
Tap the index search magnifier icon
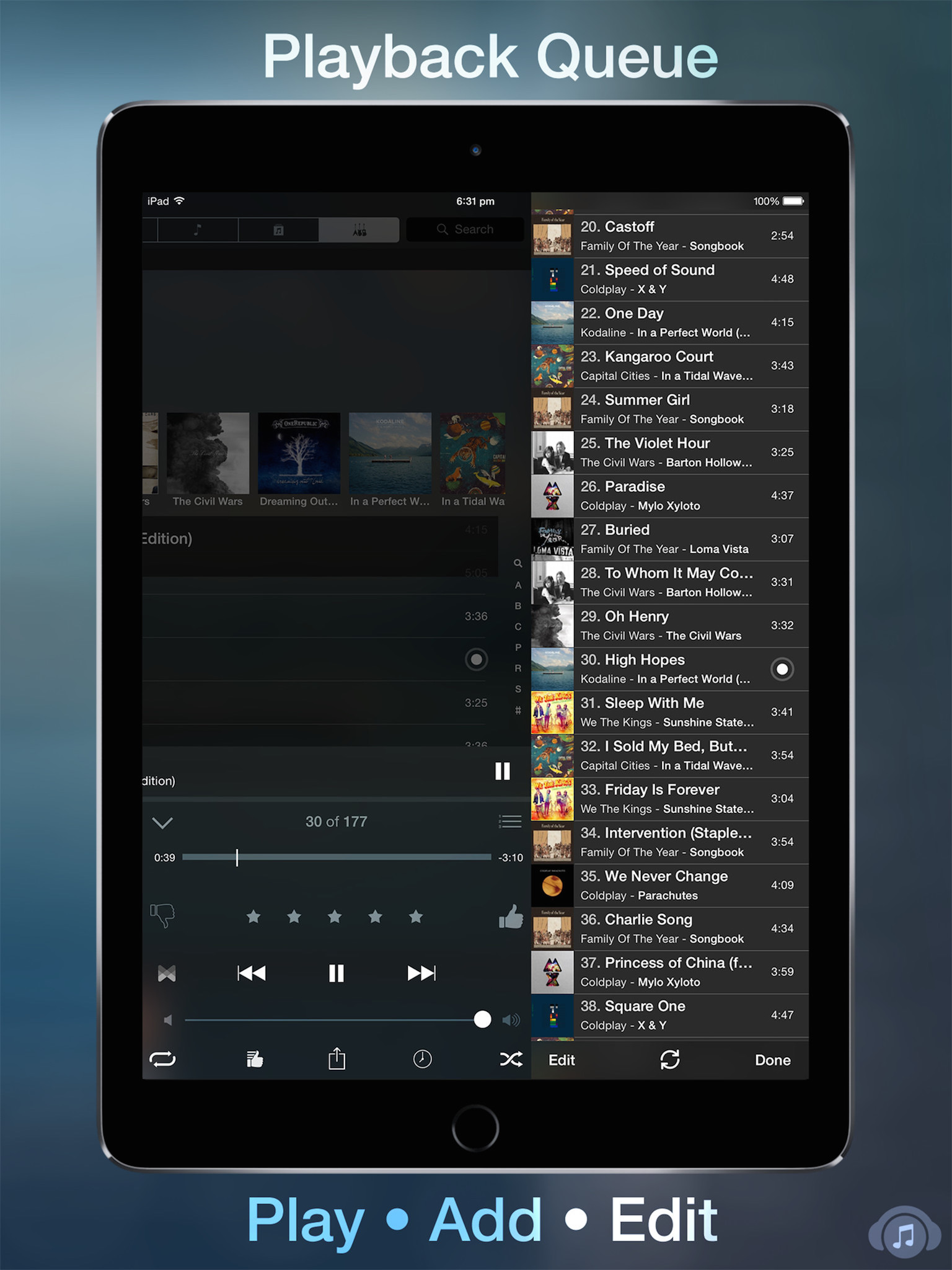pyautogui.click(x=518, y=564)
